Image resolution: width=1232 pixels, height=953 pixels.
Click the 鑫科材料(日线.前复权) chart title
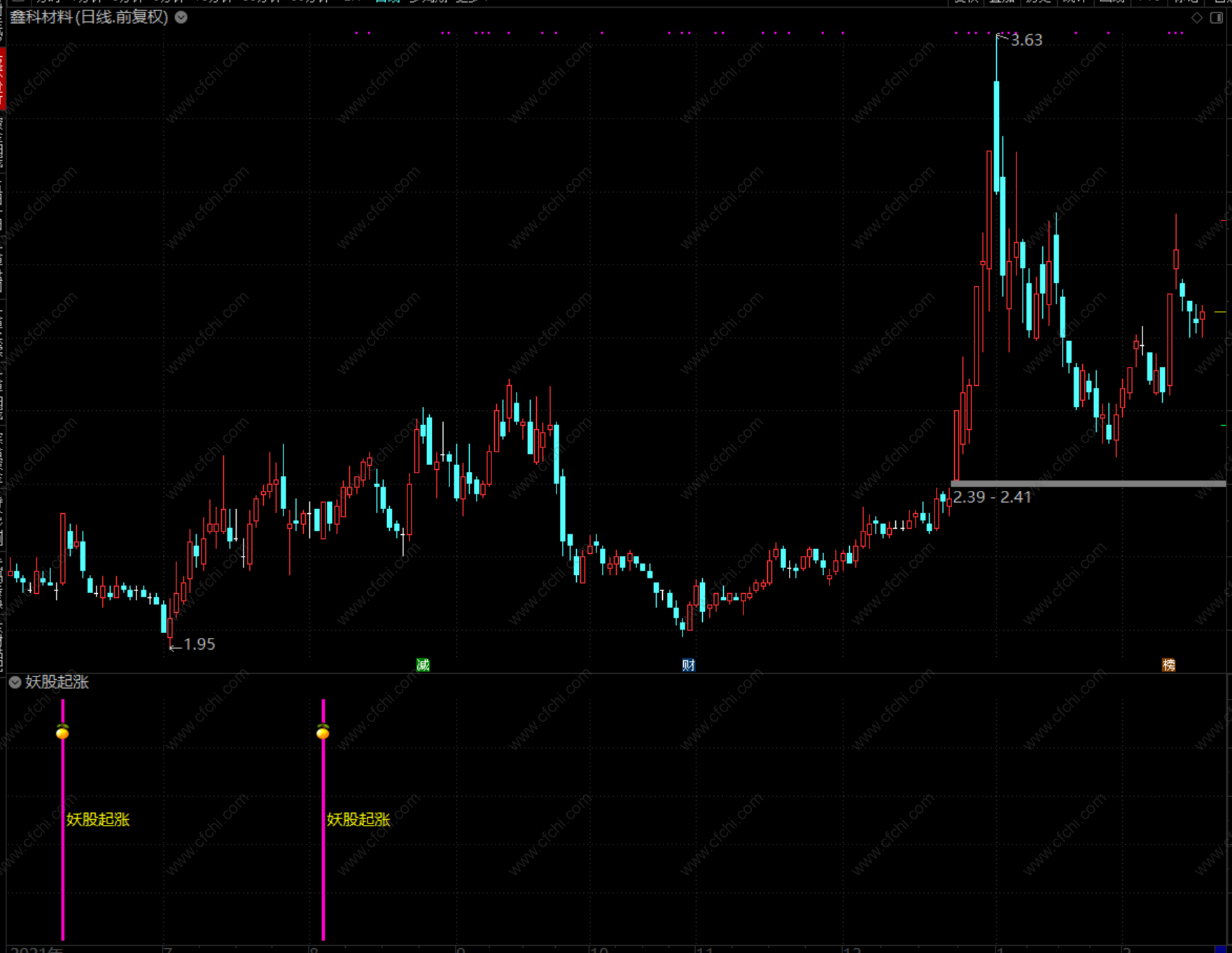pyautogui.click(x=89, y=18)
